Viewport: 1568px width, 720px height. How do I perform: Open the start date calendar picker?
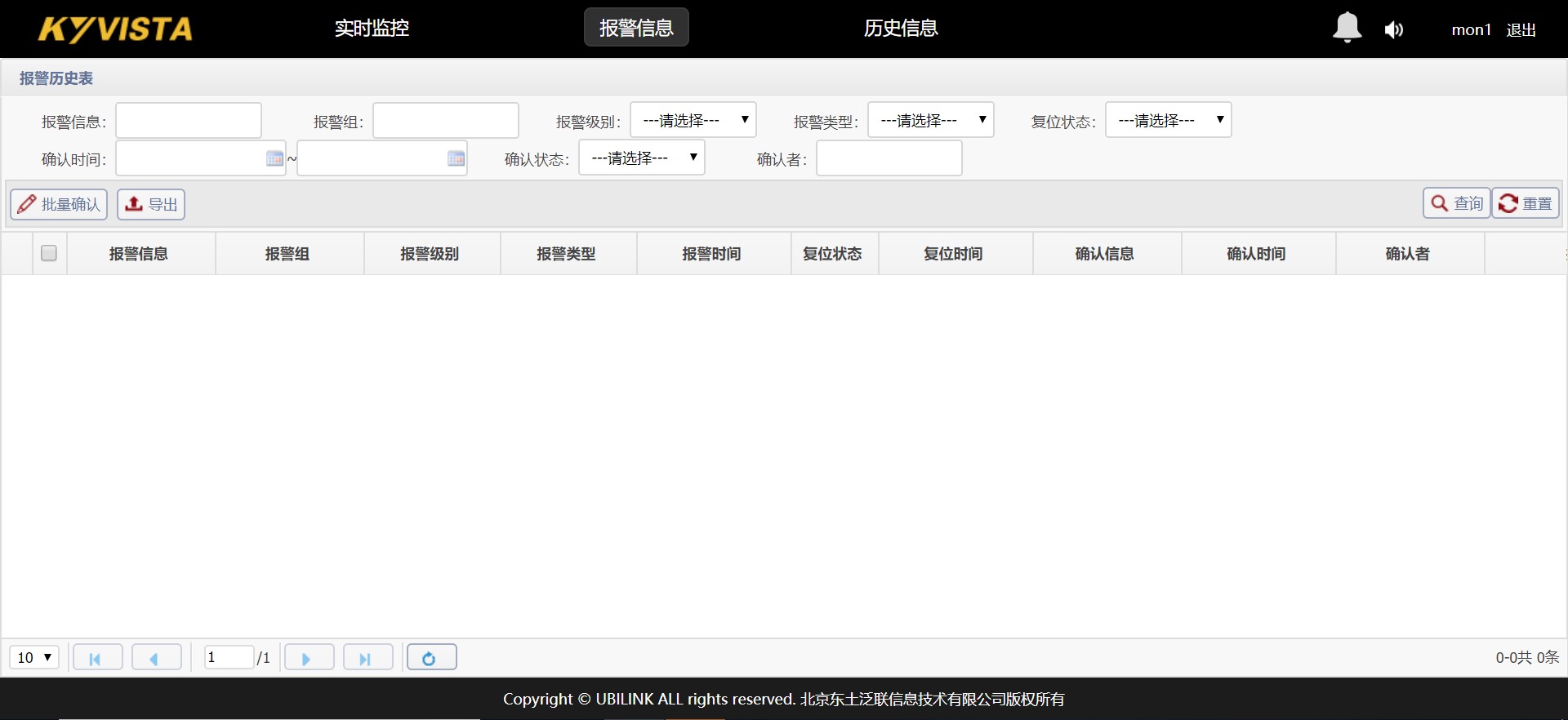point(274,158)
